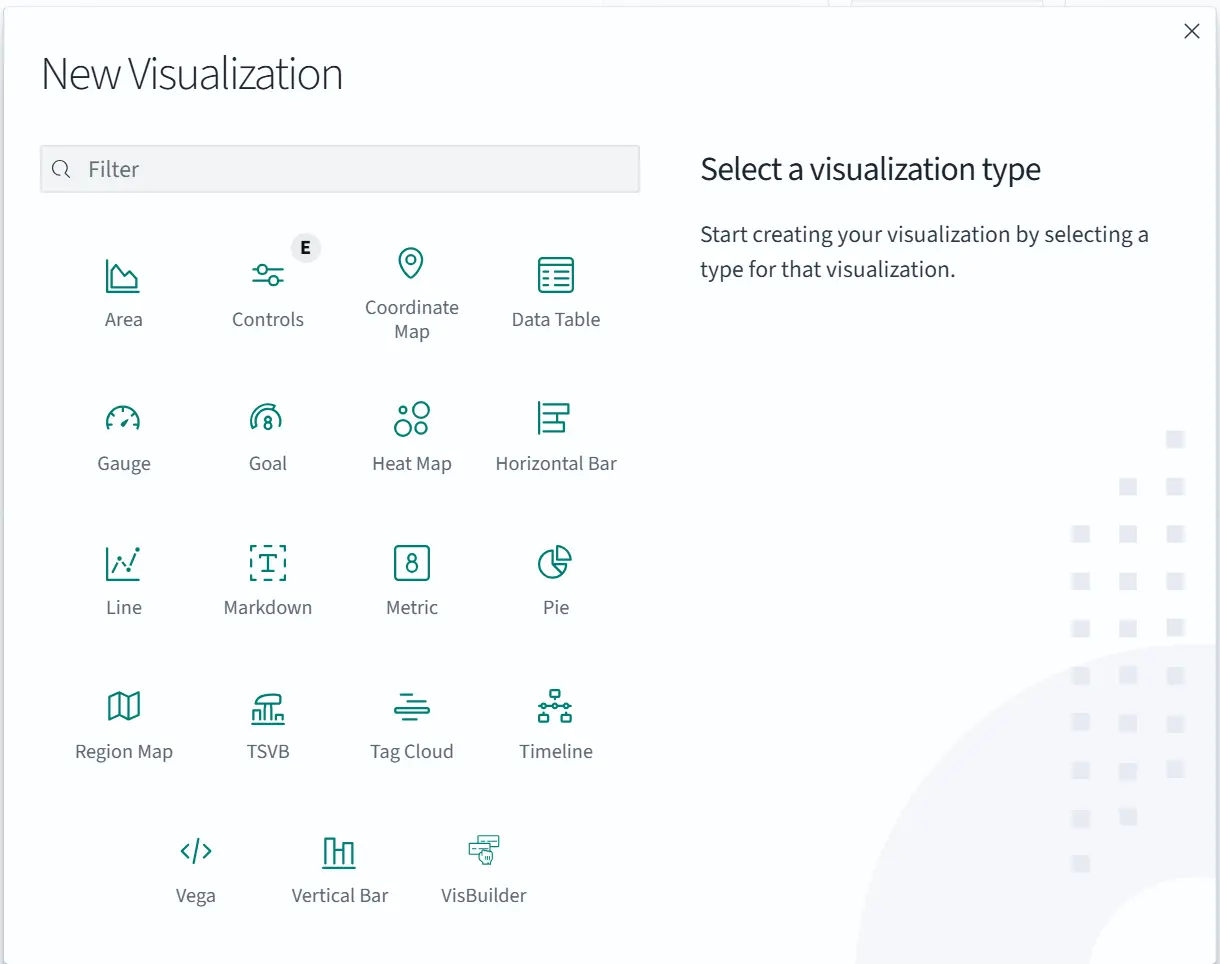The image size is (1220, 964).
Task: Select the Data Table visualization
Action: click(555, 290)
